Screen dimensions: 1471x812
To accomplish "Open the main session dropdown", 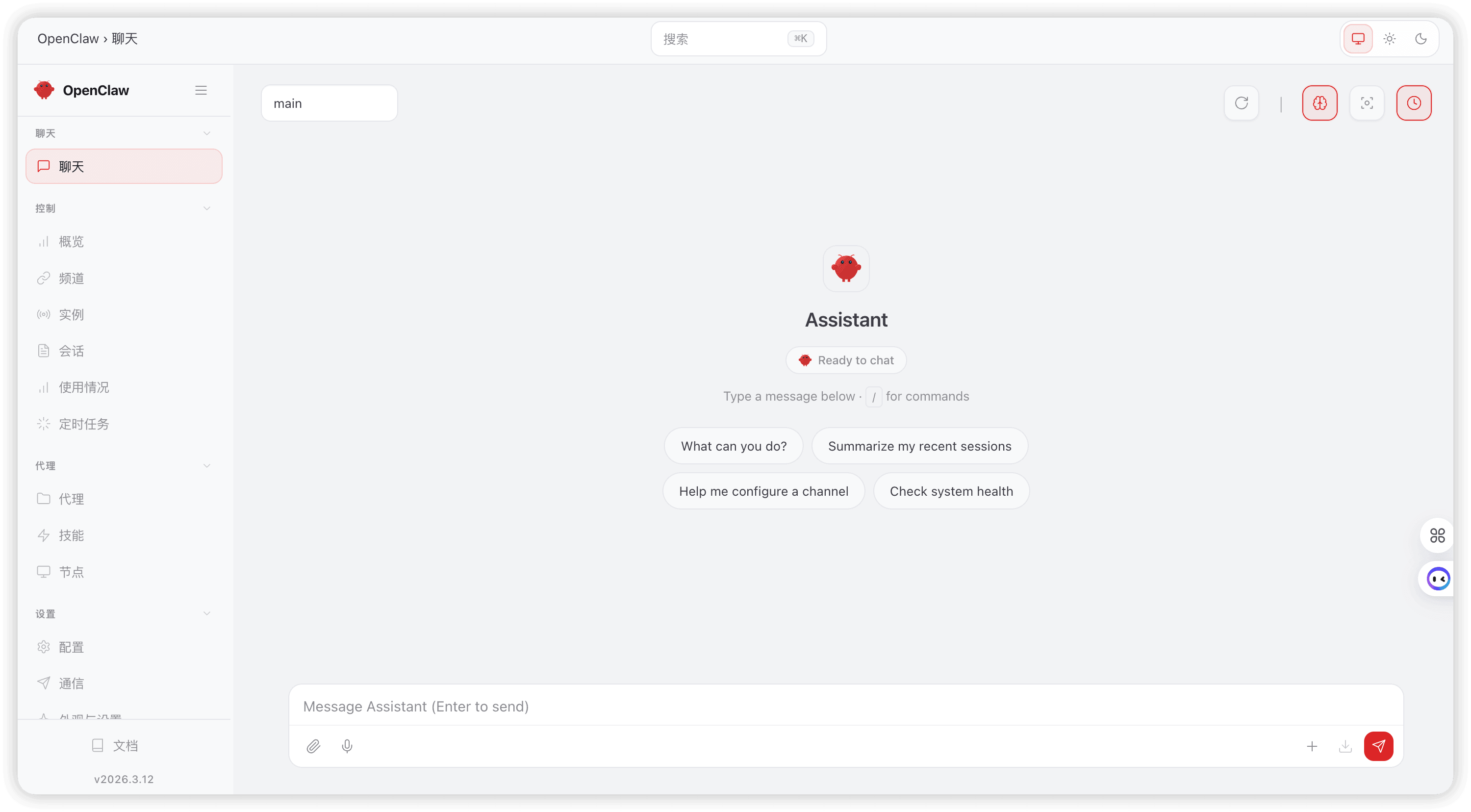I will (x=329, y=103).
